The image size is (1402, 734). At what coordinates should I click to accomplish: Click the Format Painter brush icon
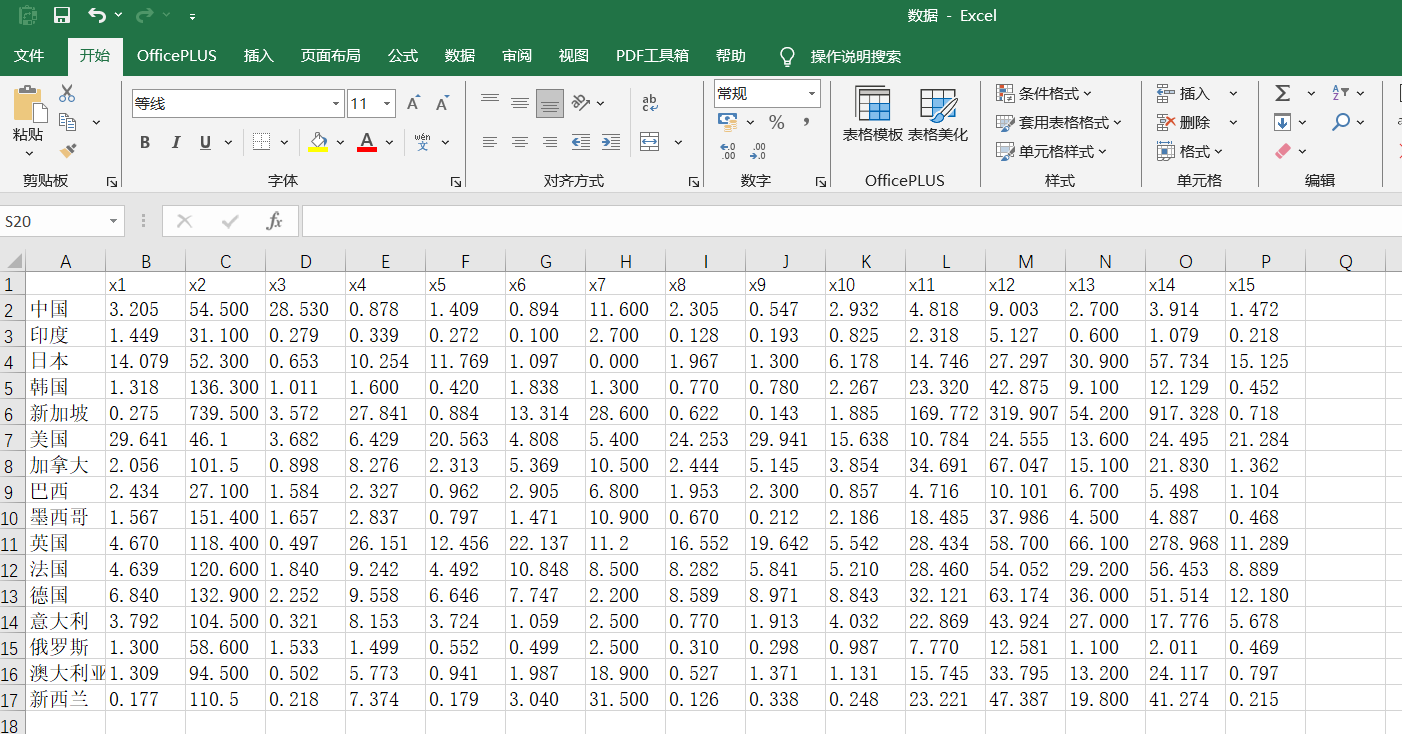(68, 151)
